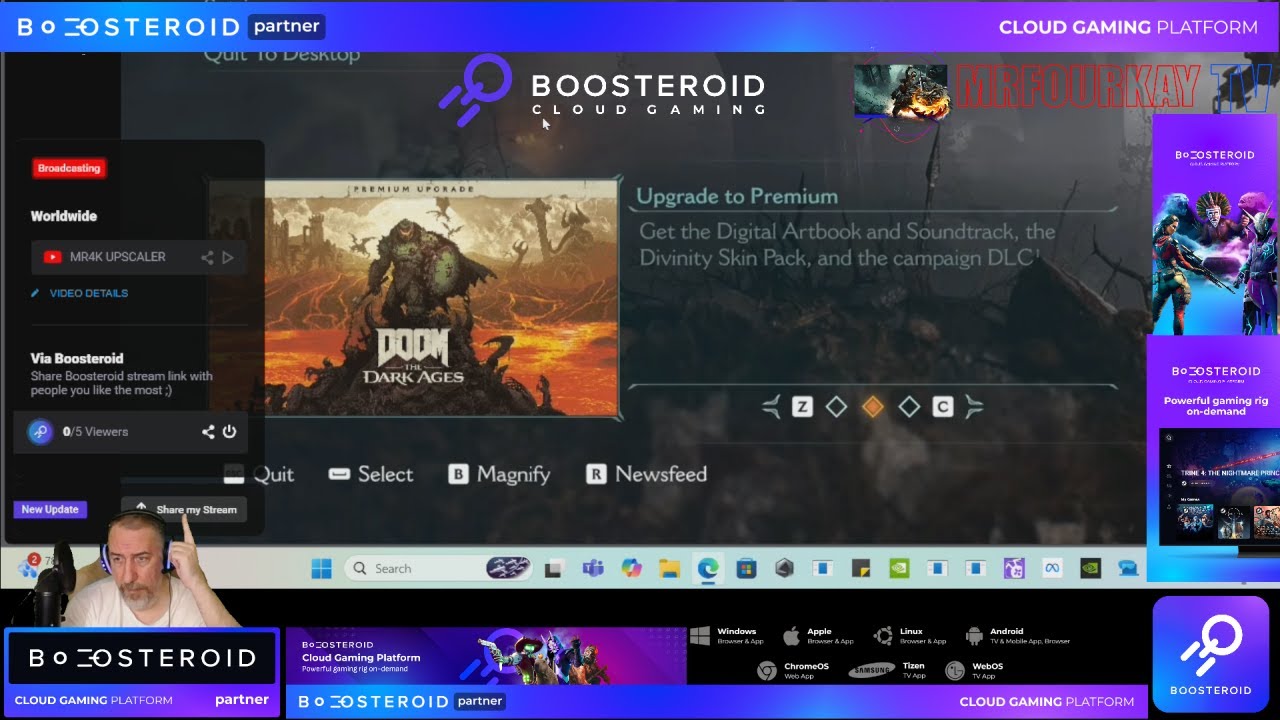Screen dimensions: 1280x720
Task: Click the power icon in the Viewers row
Action: (229, 432)
